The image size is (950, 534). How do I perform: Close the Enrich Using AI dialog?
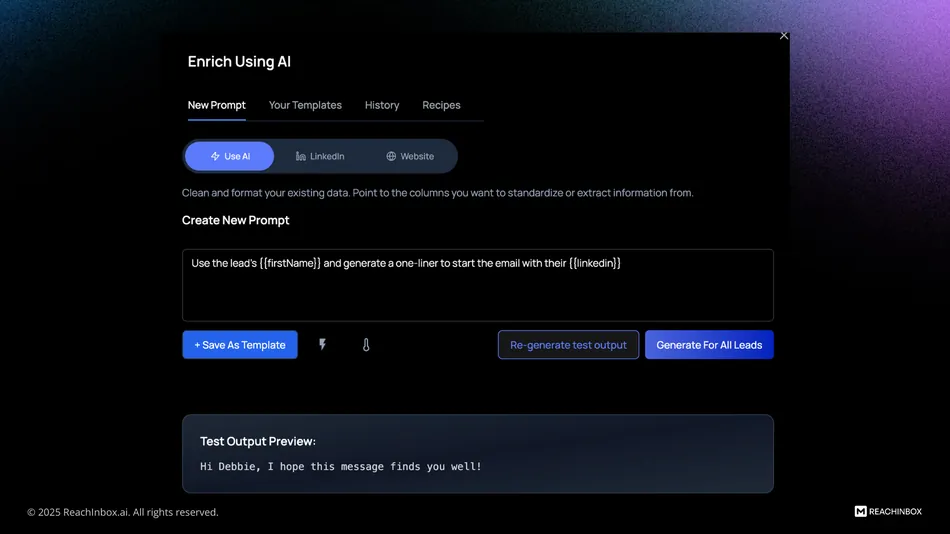point(783,36)
